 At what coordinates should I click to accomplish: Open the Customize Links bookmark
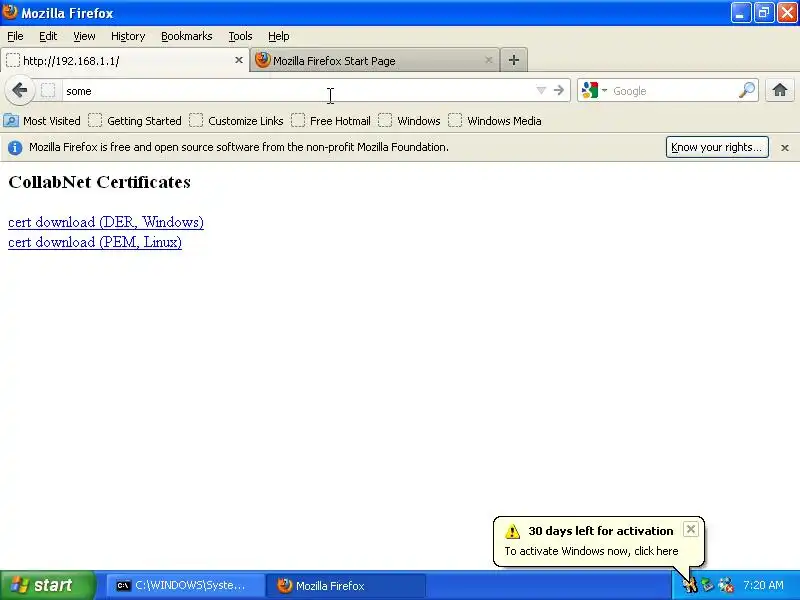pos(236,121)
